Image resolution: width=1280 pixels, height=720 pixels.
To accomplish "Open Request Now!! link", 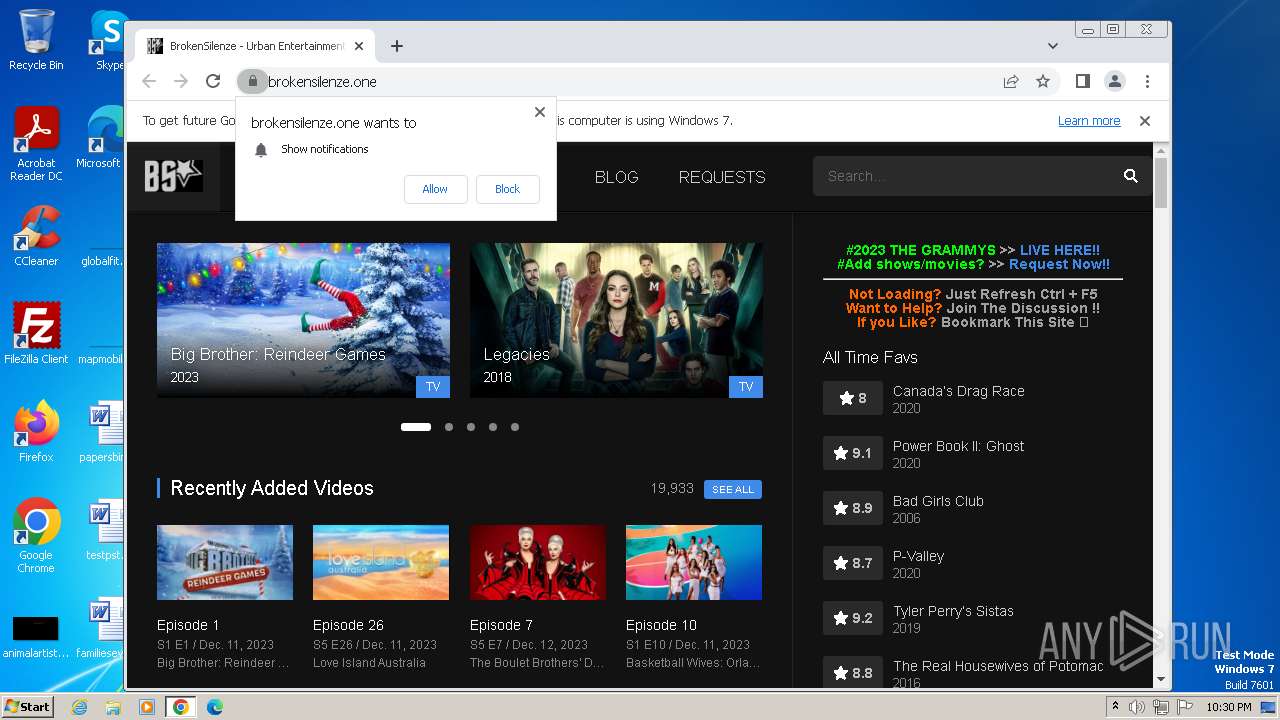I will (1059, 264).
